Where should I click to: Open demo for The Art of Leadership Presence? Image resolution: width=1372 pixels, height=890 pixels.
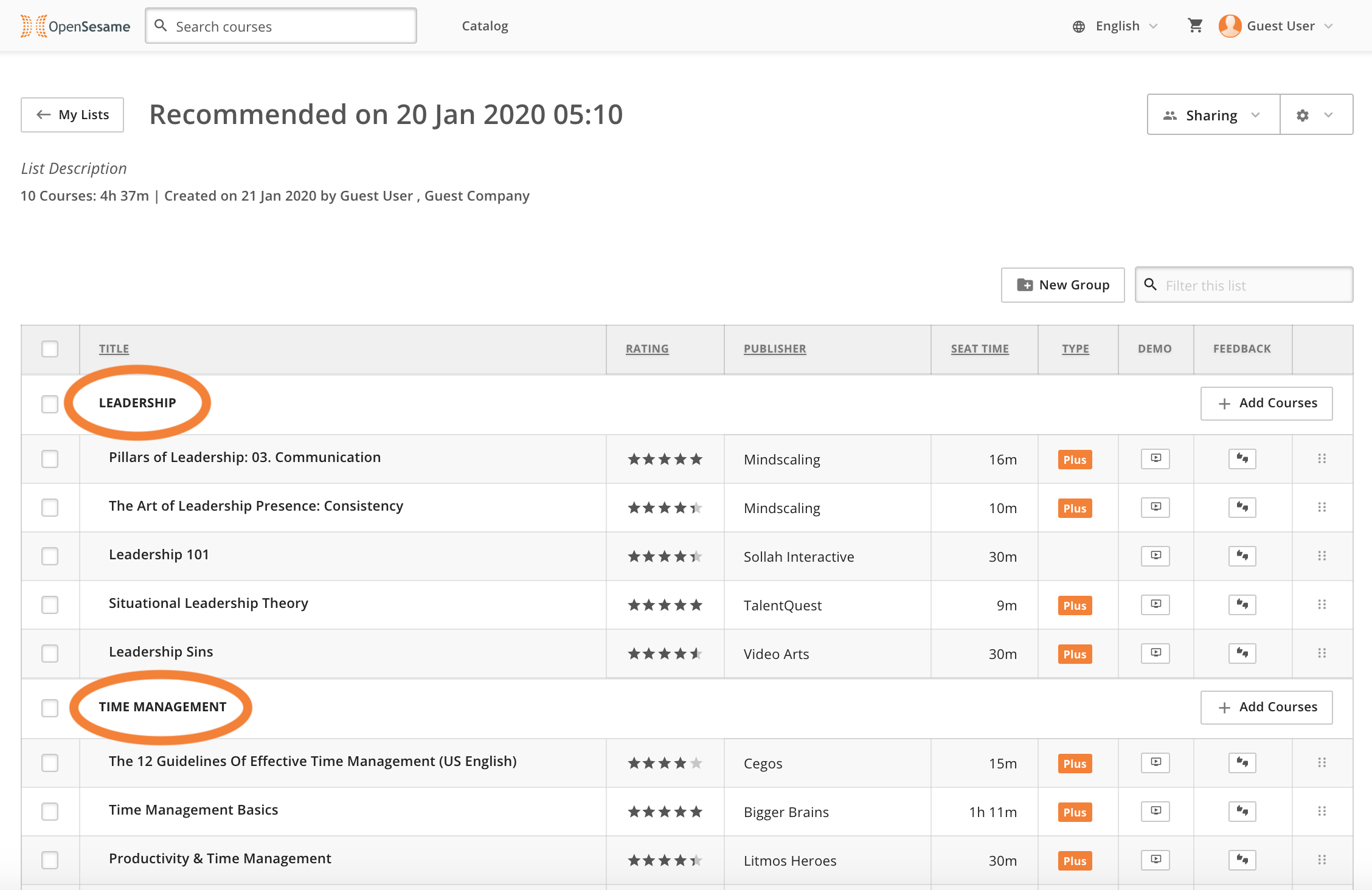[x=1155, y=507]
